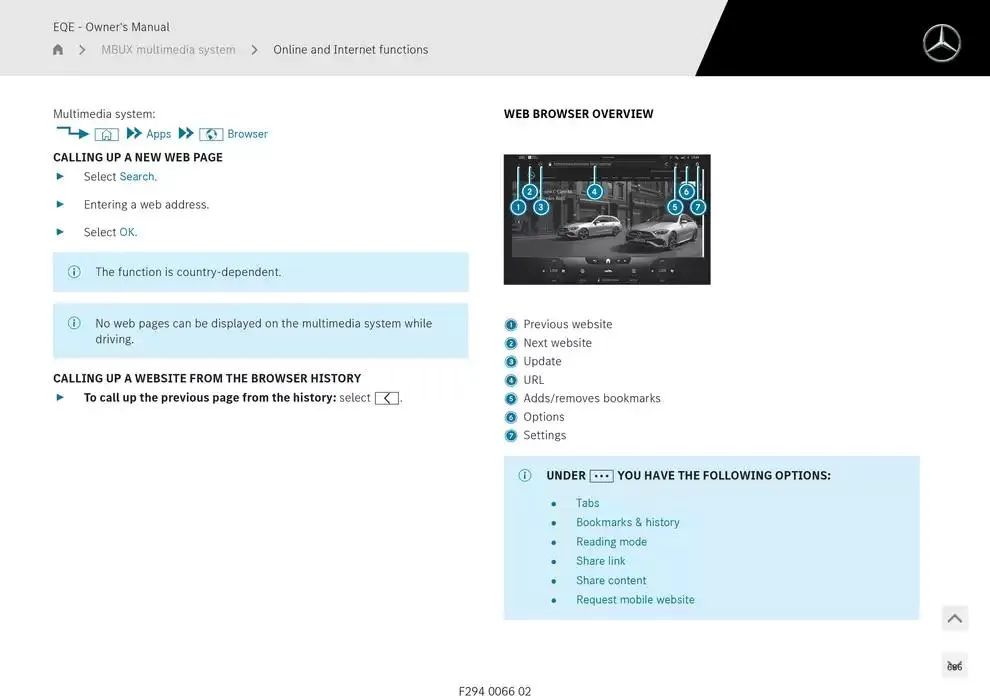Click the back arrow icon in the history instructions

point(386,398)
